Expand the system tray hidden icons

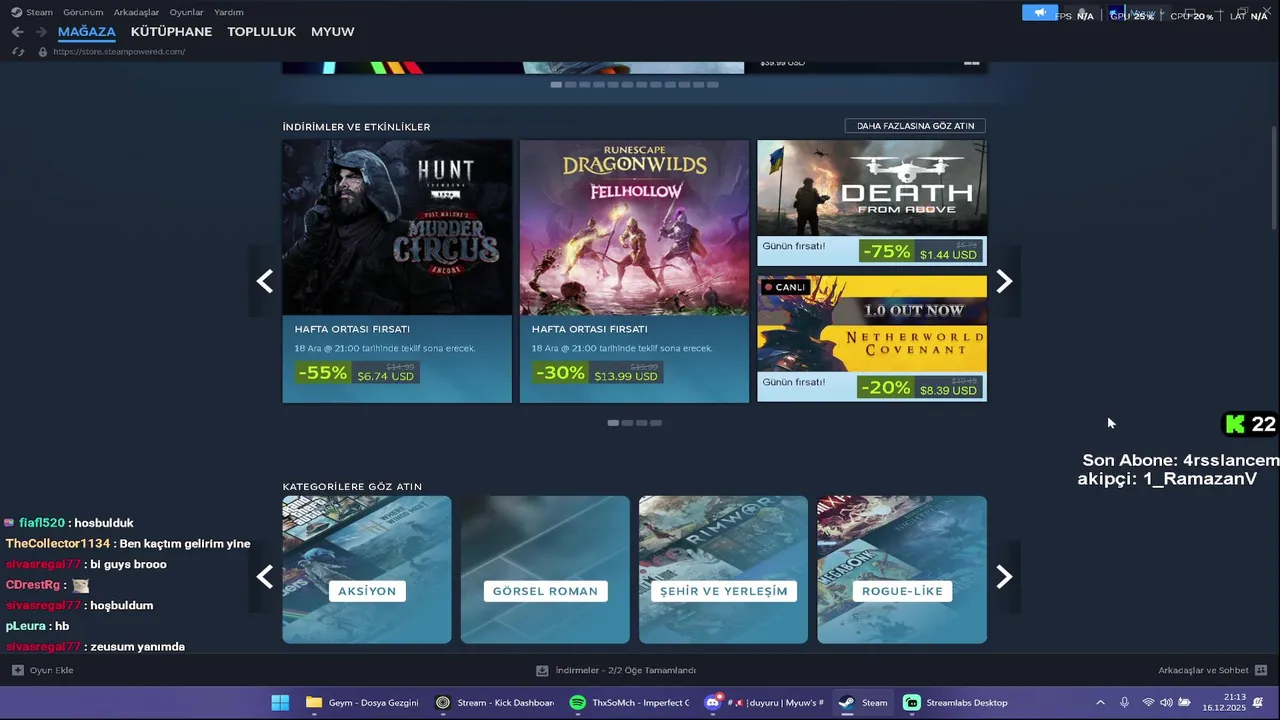click(1100, 703)
